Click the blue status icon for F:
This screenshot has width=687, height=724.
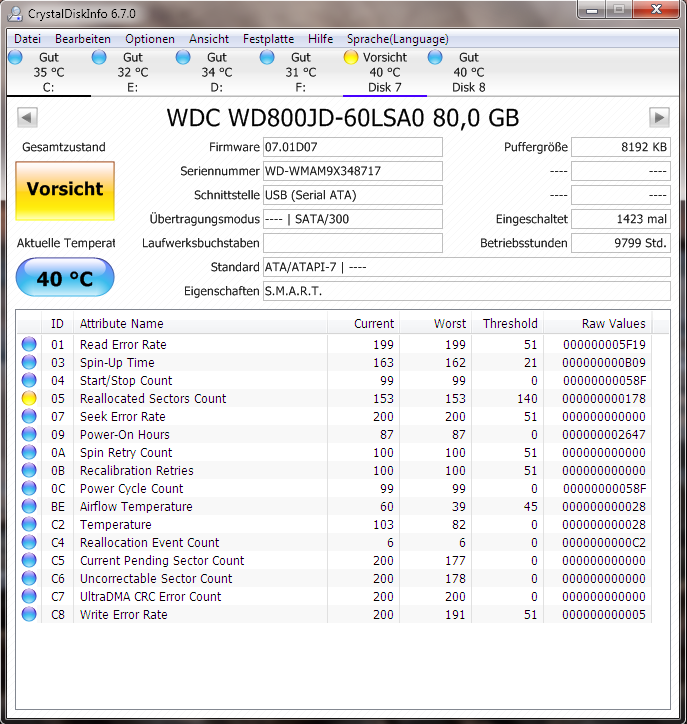267,57
